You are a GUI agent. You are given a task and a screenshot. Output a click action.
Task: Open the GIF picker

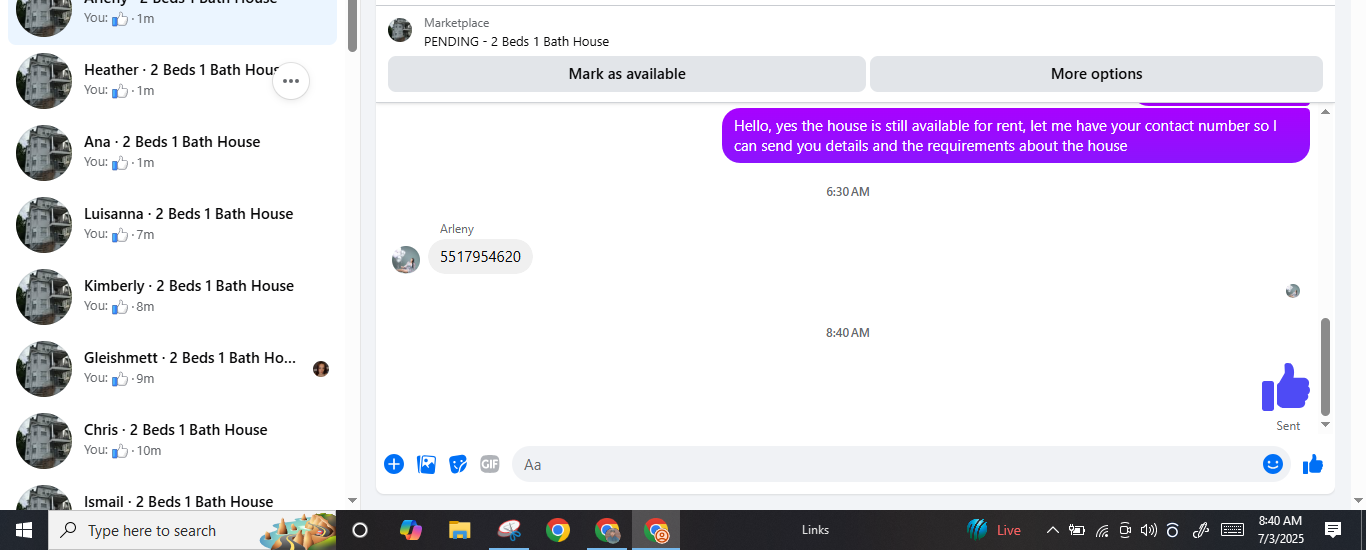point(489,464)
